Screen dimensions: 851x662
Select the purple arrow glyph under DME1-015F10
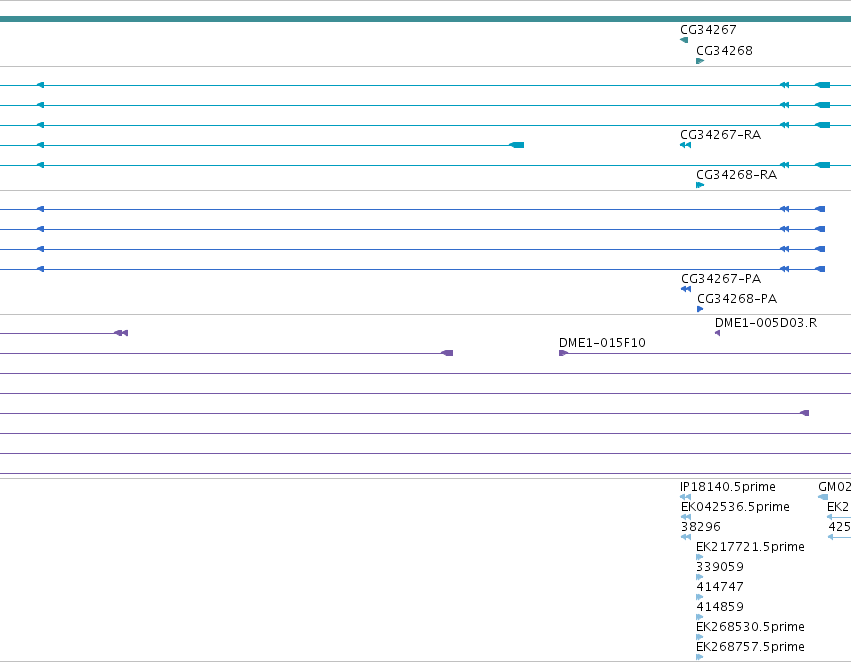[x=563, y=353]
